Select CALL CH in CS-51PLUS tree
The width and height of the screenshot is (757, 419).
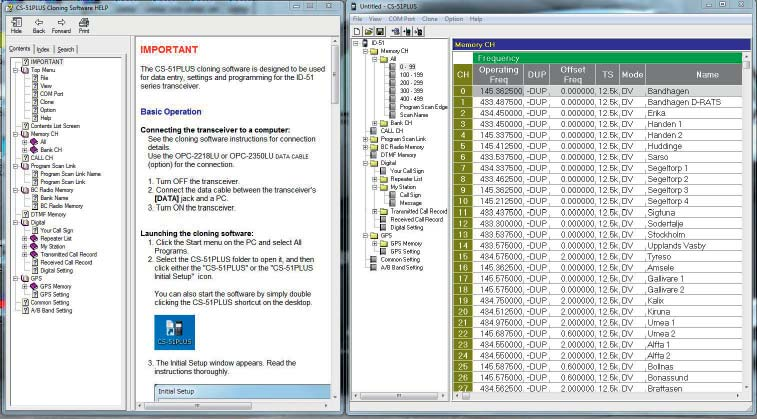tap(392, 131)
